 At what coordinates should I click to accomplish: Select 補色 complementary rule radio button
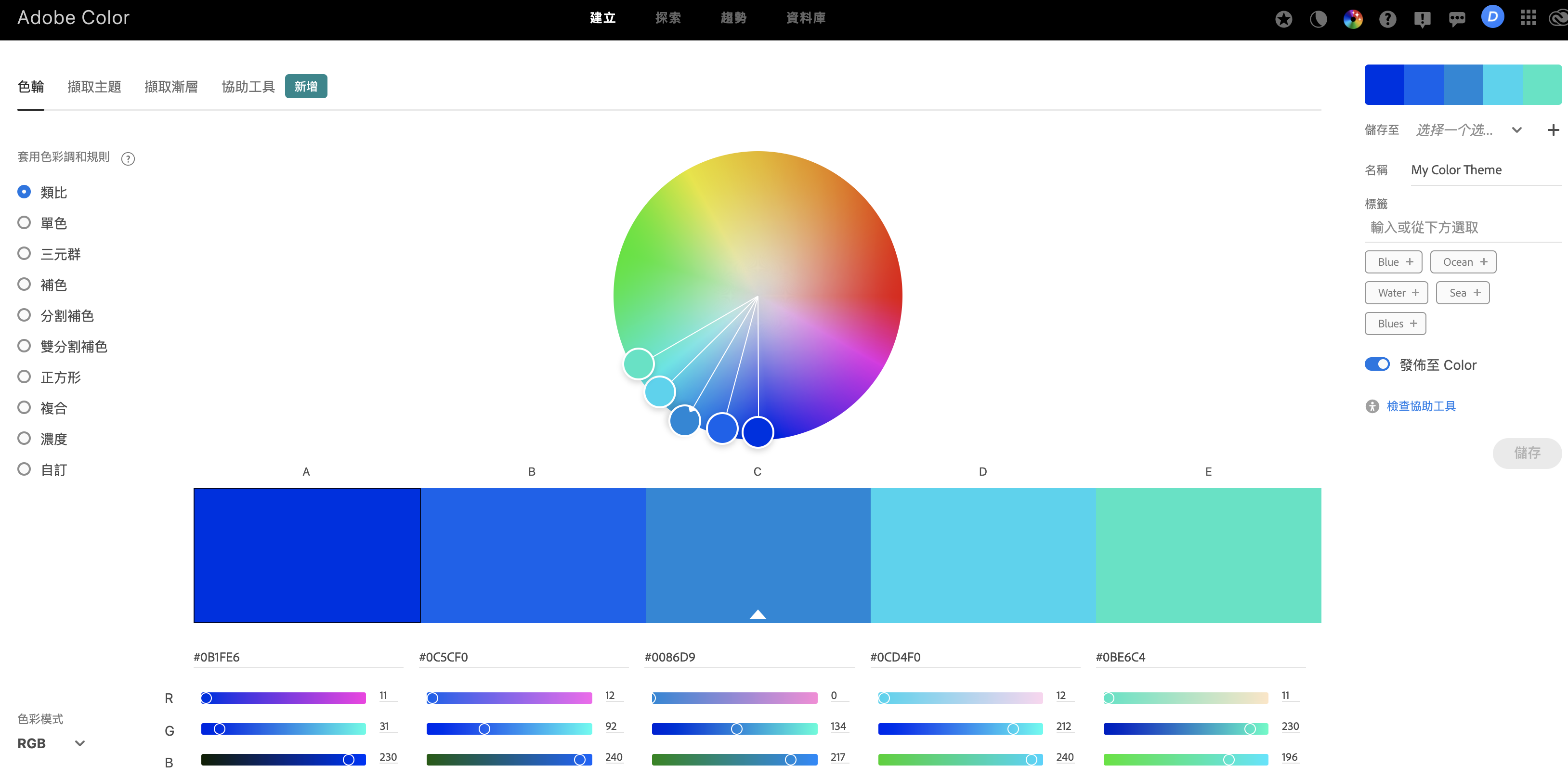point(24,284)
